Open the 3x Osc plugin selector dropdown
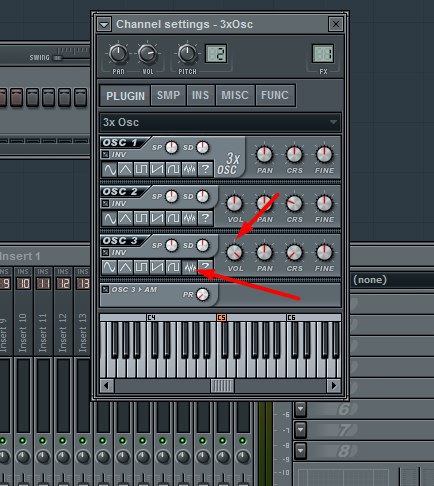 coord(220,122)
